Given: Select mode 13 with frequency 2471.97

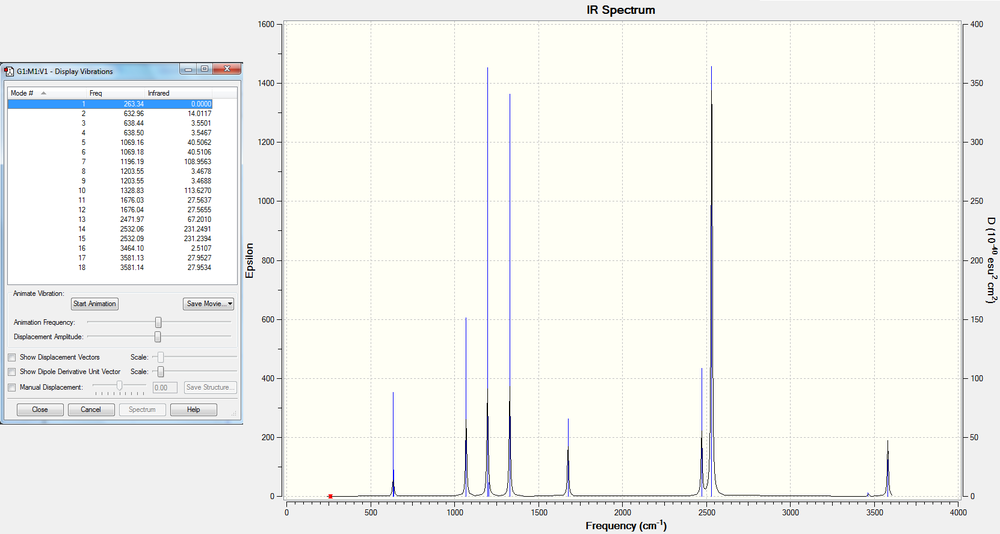Looking at the screenshot, I should coord(110,219).
